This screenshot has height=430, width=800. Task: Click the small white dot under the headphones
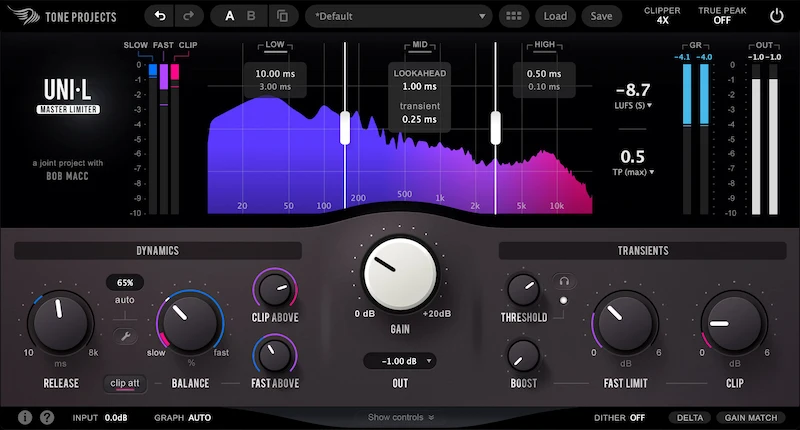coord(563,300)
